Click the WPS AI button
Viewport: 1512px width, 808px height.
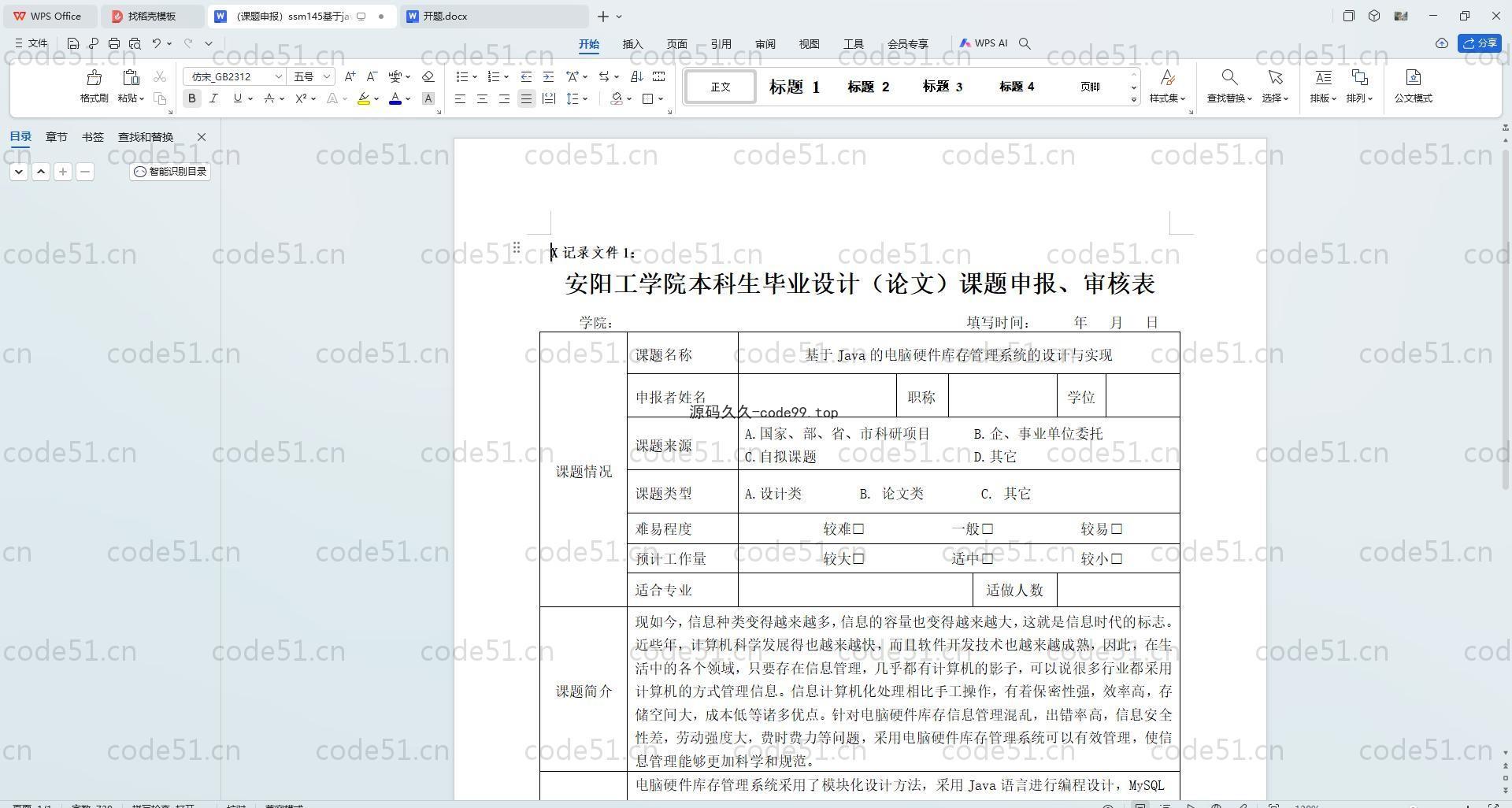tap(984, 43)
